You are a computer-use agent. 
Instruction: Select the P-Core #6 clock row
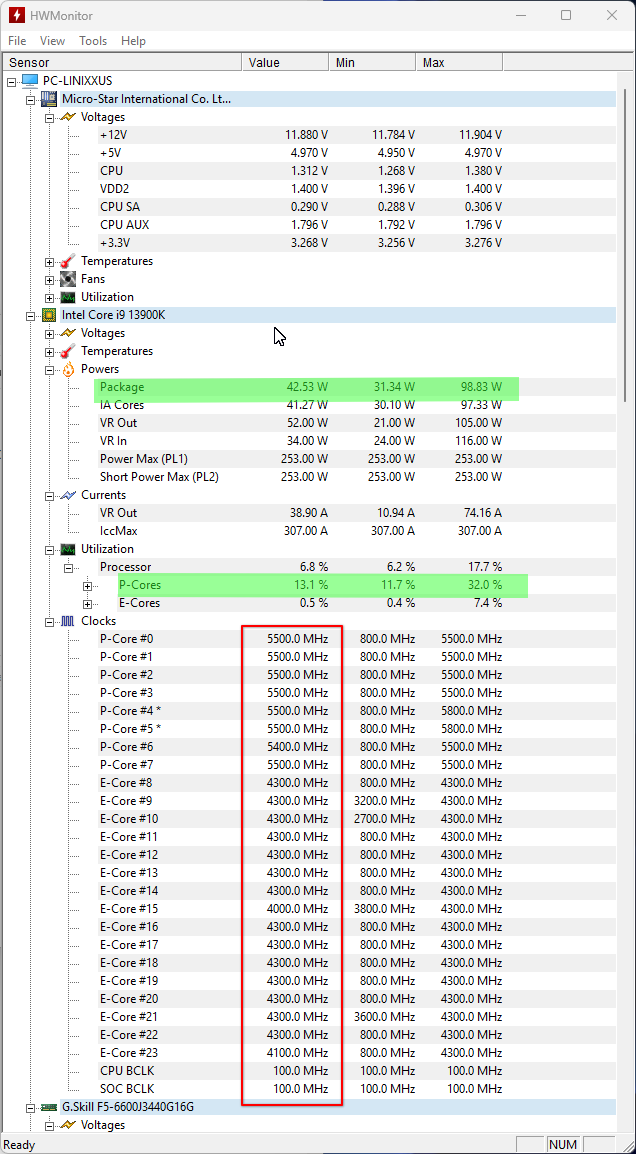coord(357,746)
